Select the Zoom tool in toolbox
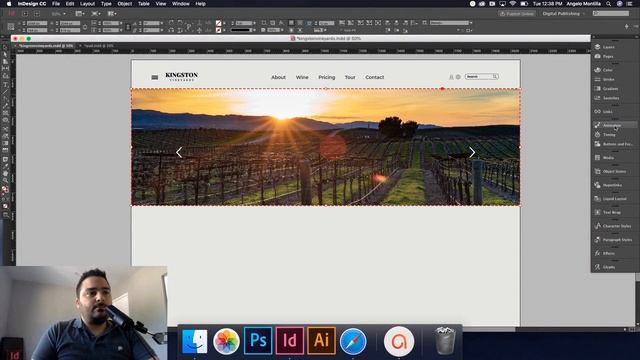This screenshot has height=360, width=640. 5,180
